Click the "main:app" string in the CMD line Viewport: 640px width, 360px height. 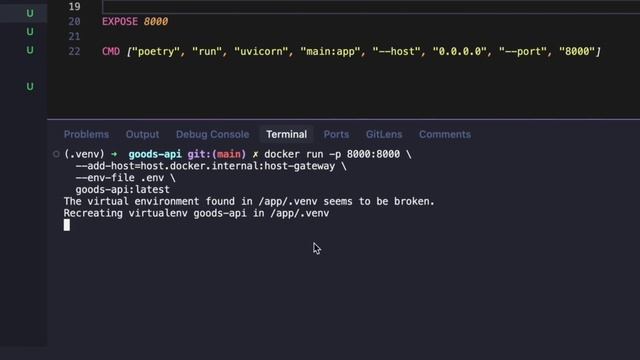[x=330, y=51]
